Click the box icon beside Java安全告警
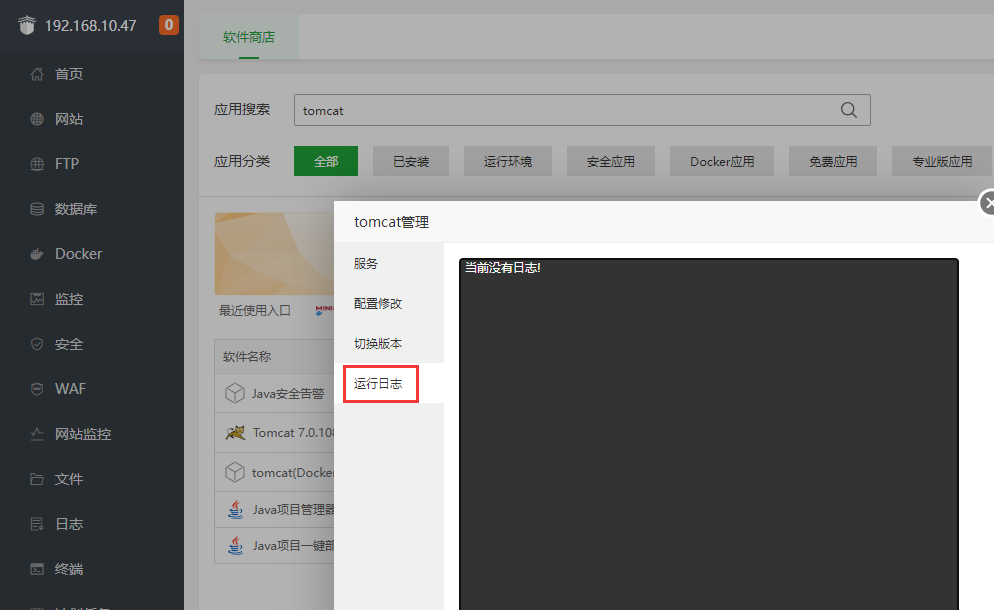The height and width of the screenshot is (610, 994). point(235,393)
